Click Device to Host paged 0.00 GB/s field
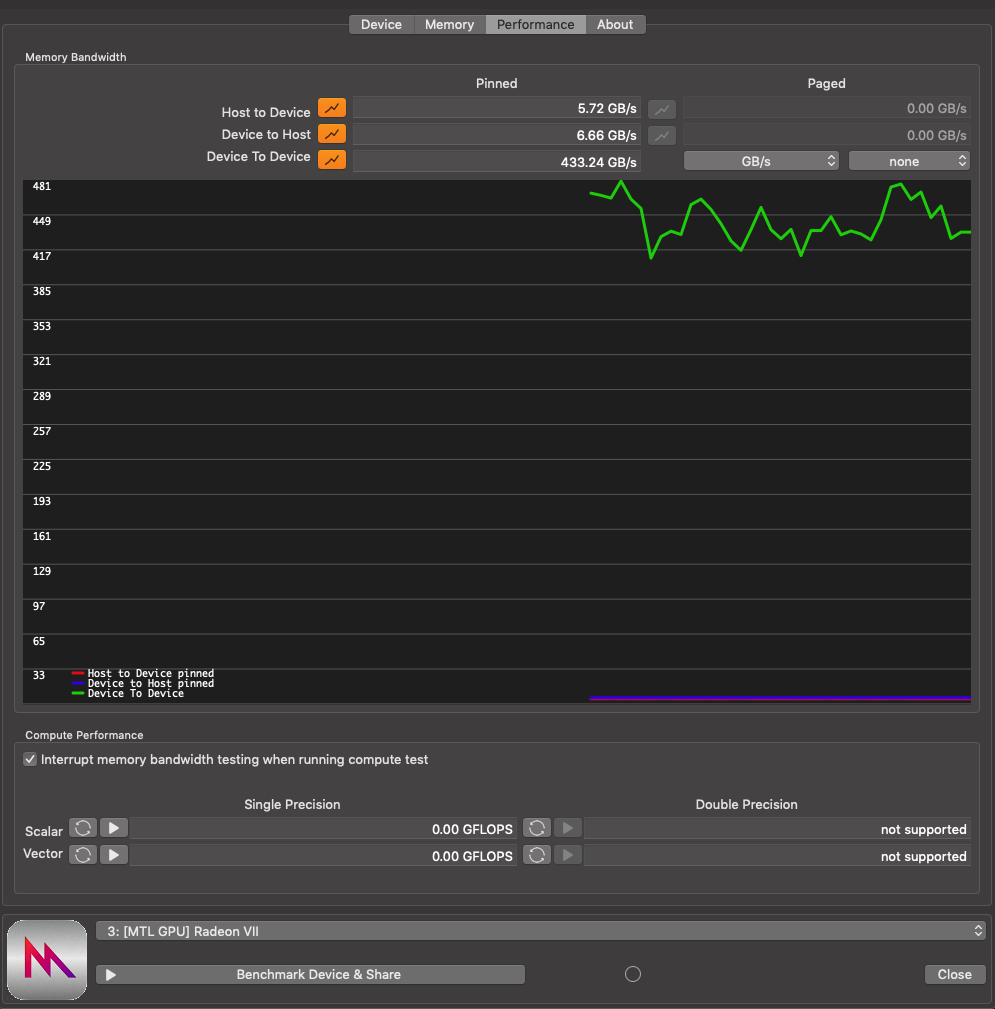The height and width of the screenshot is (1009, 995). click(x=826, y=135)
